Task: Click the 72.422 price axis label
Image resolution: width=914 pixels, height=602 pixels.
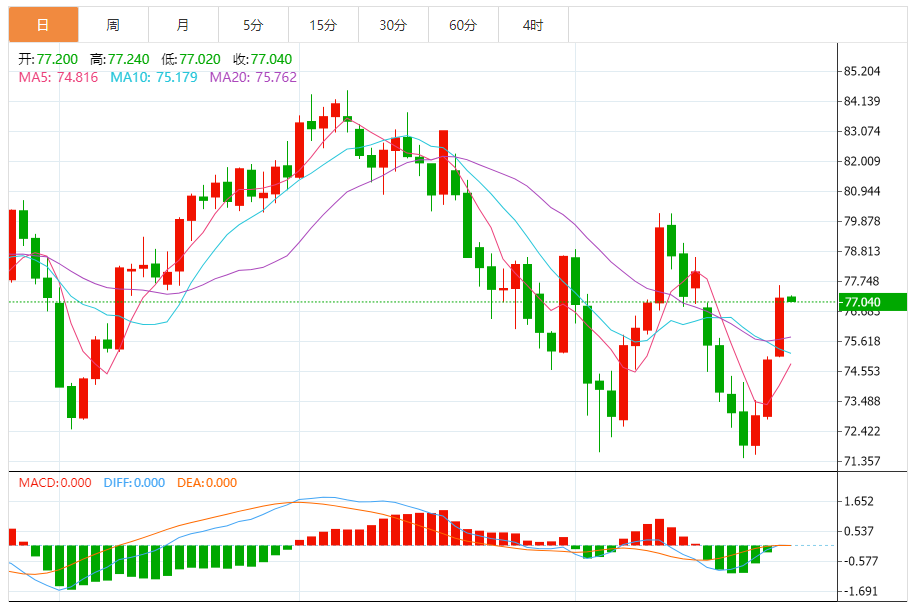Action: (862, 431)
